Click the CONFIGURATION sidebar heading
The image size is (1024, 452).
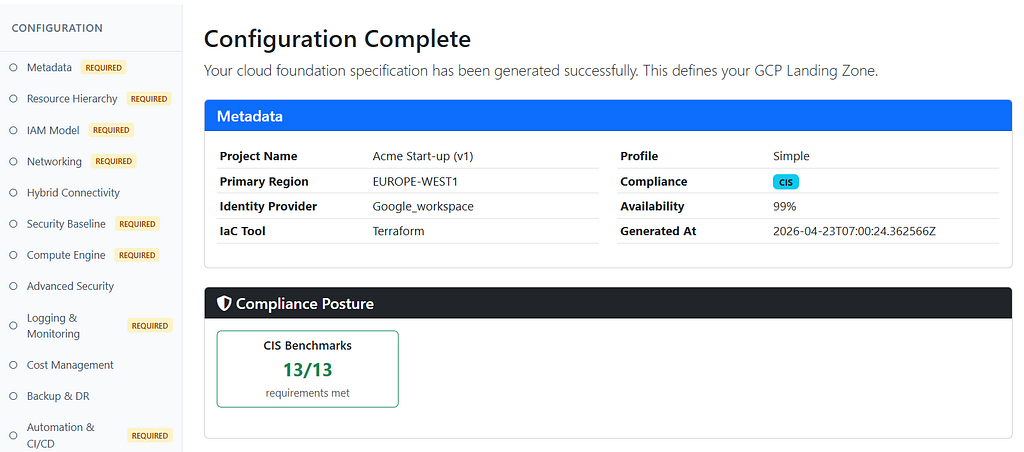pyautogui.click(x=57, y=28)
